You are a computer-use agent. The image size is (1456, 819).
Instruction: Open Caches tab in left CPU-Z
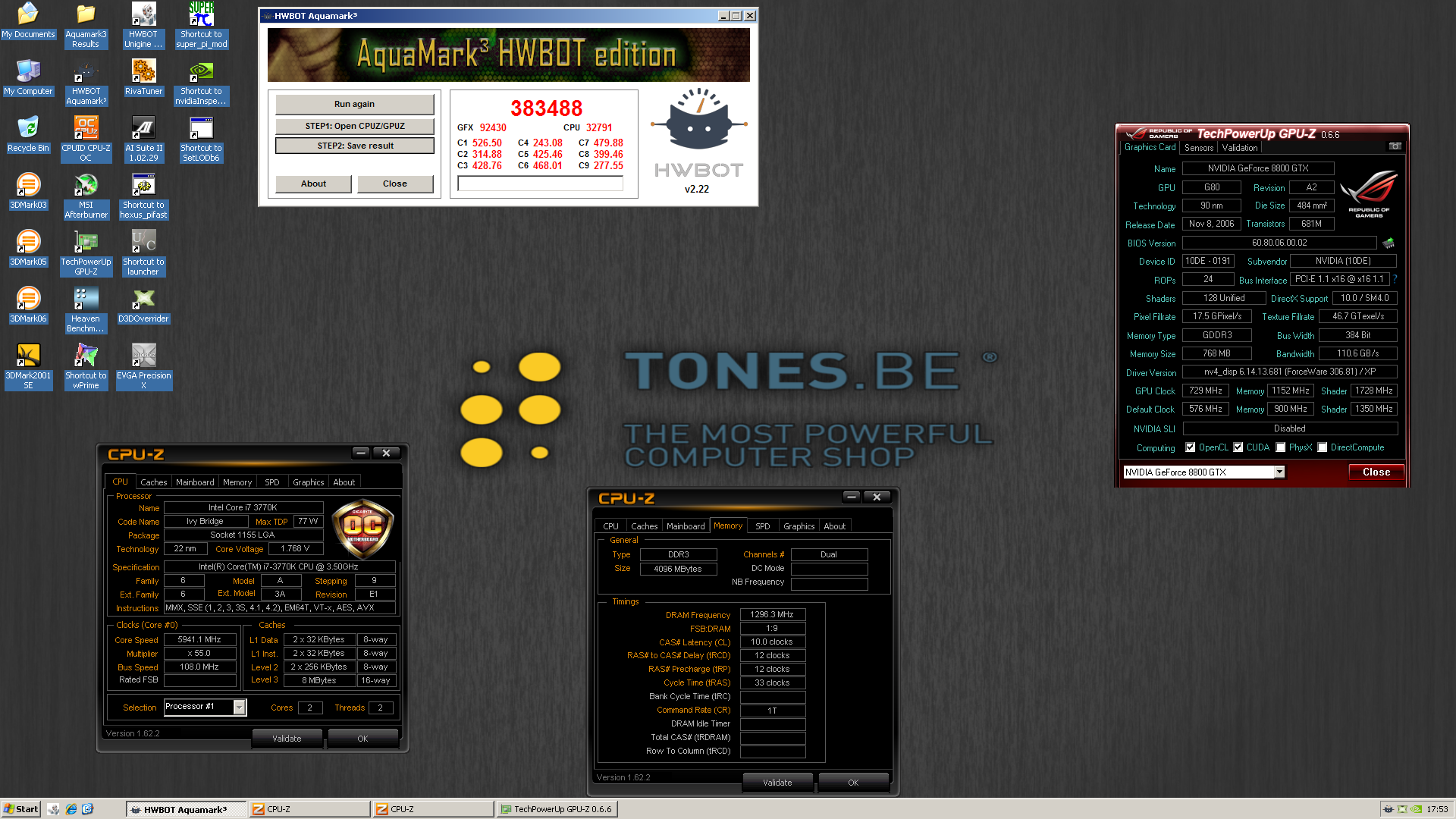pos(154,482)
